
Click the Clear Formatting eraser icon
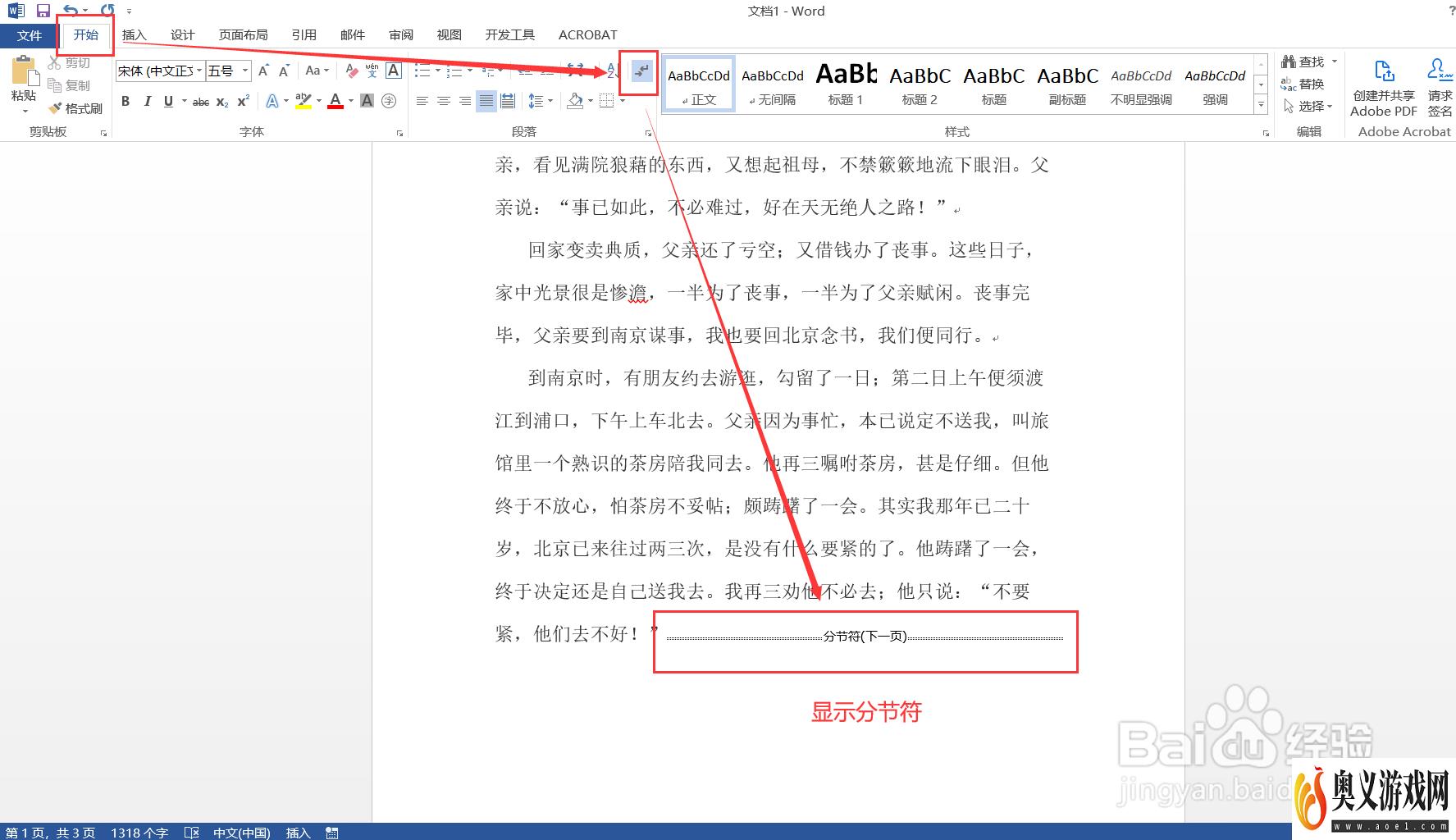coord(352,71)
